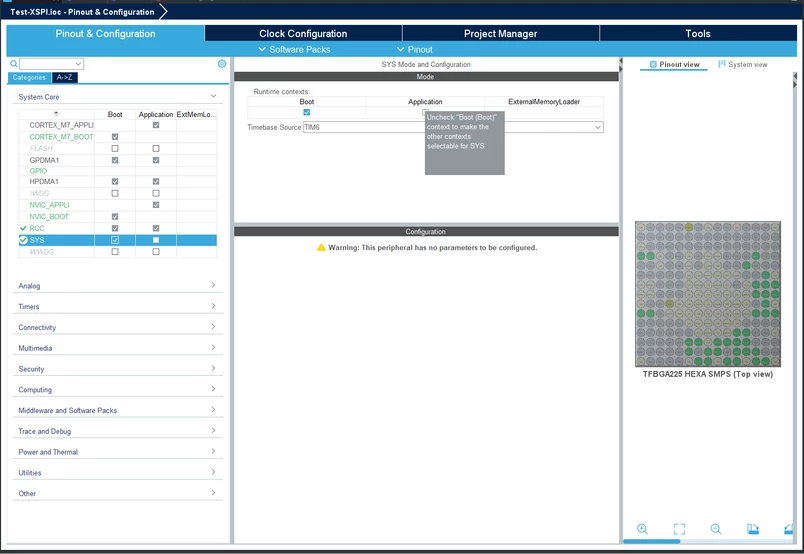Click the sort arrow in peripheral table header
The width and height of the screenshot is (804, 554).
click(56, 114)
